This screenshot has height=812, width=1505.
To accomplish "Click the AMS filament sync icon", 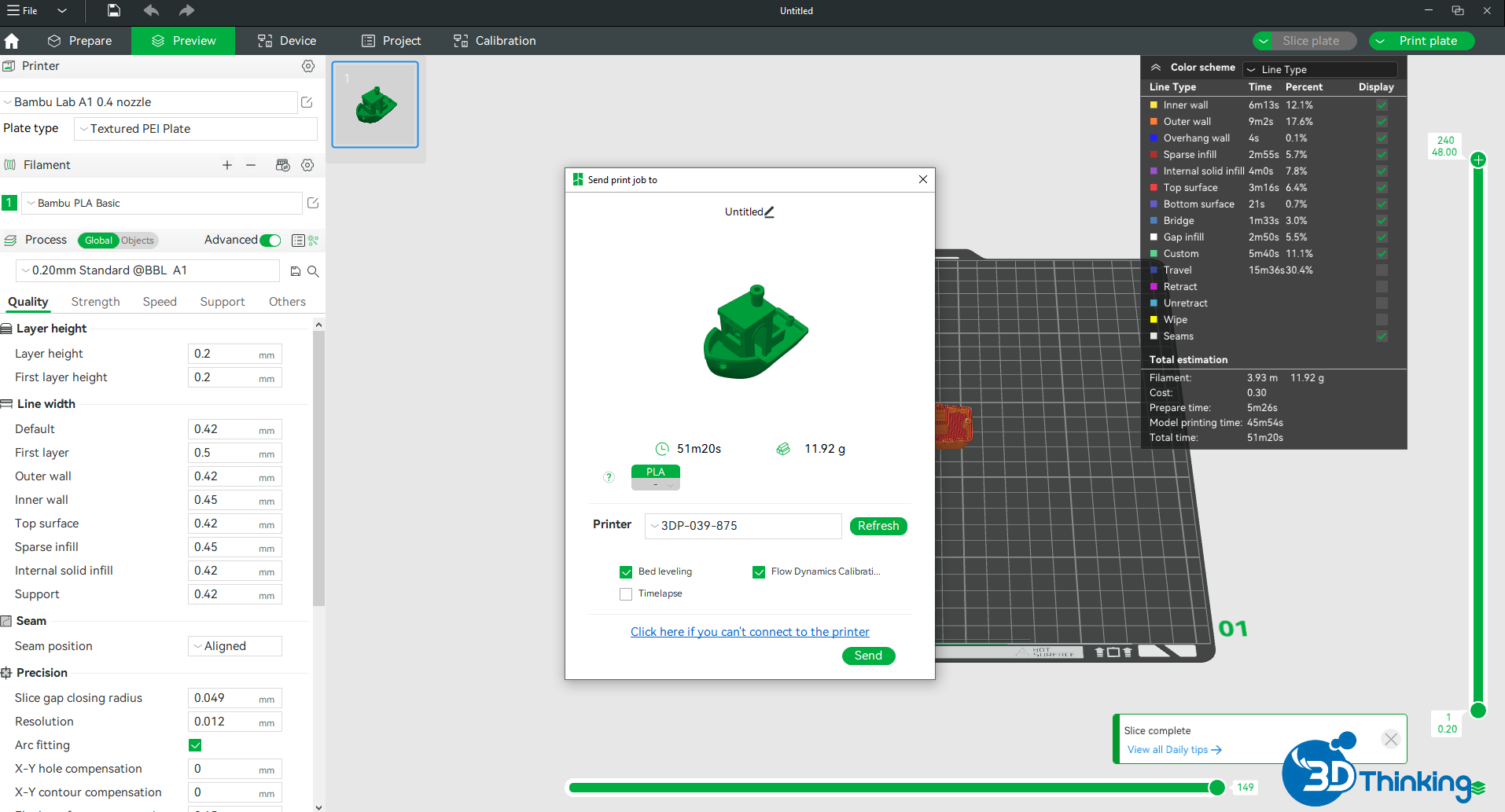I will 283,165.
